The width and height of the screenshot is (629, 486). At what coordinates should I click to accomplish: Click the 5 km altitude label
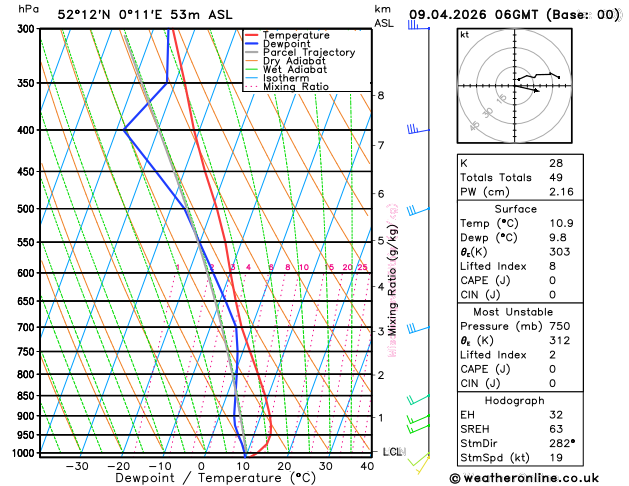pyautogui.click(x=381, y=241)
